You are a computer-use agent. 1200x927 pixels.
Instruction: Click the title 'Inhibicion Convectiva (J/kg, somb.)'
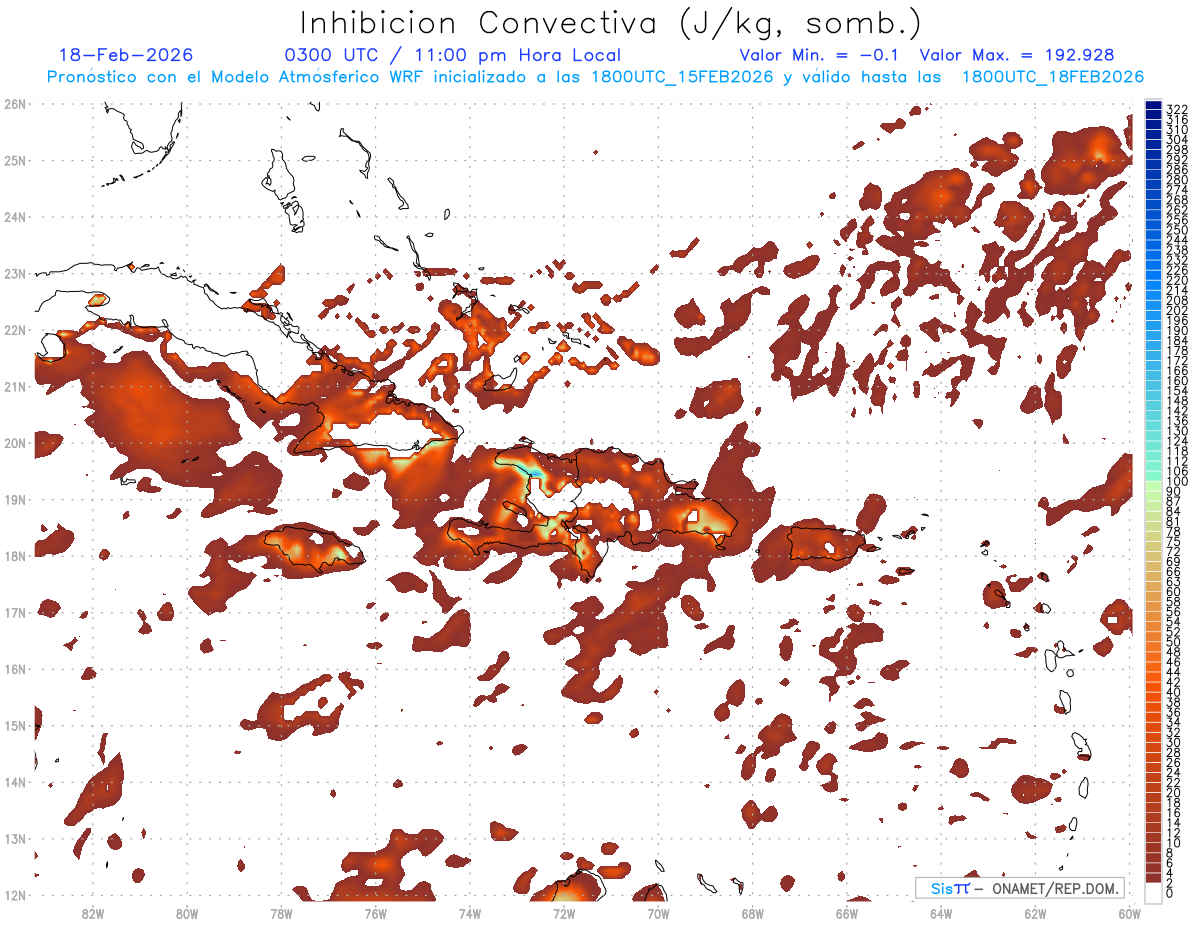pos(611,23)
